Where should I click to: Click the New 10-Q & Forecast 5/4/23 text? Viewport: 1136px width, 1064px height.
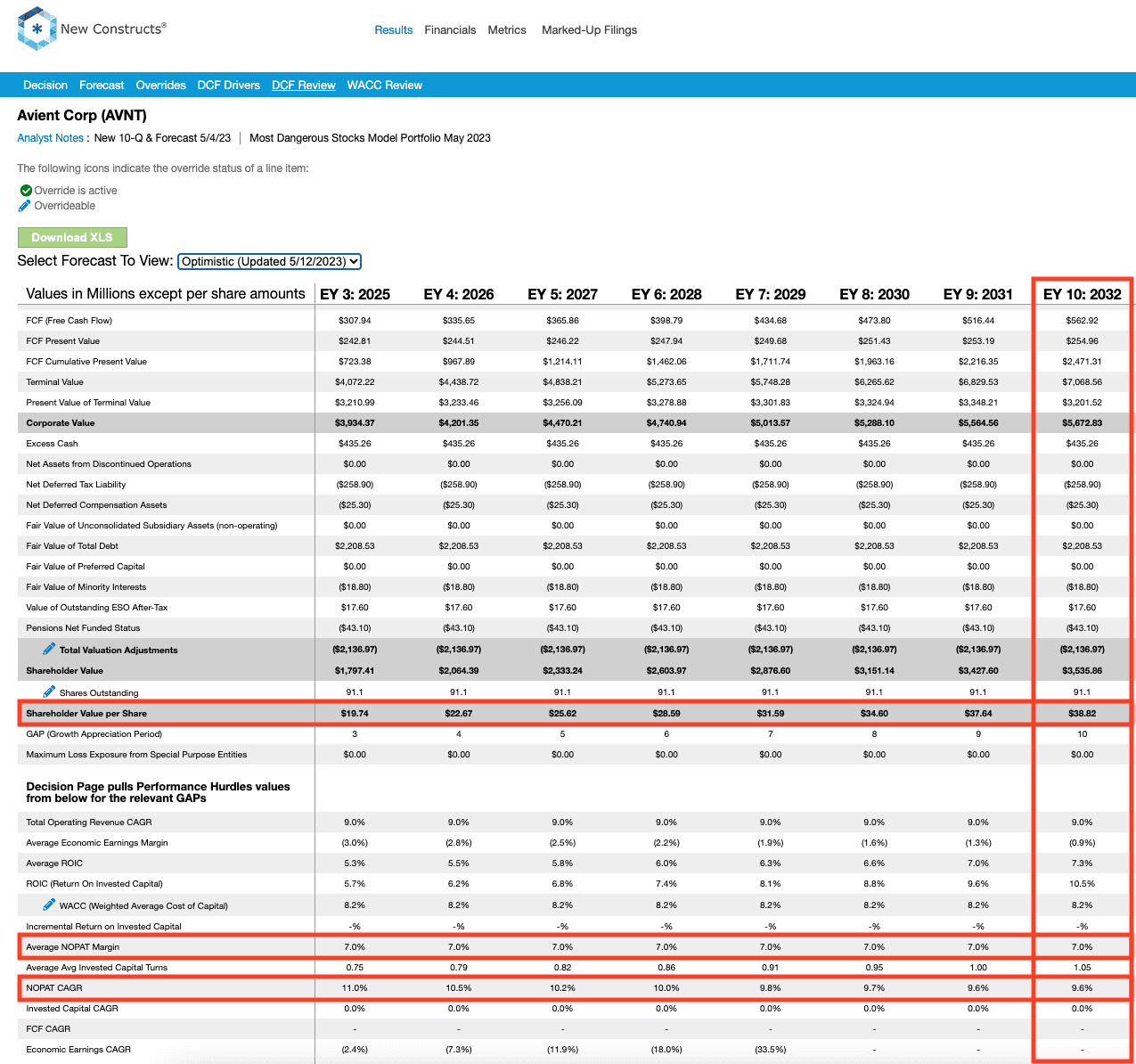click(162, 138)
